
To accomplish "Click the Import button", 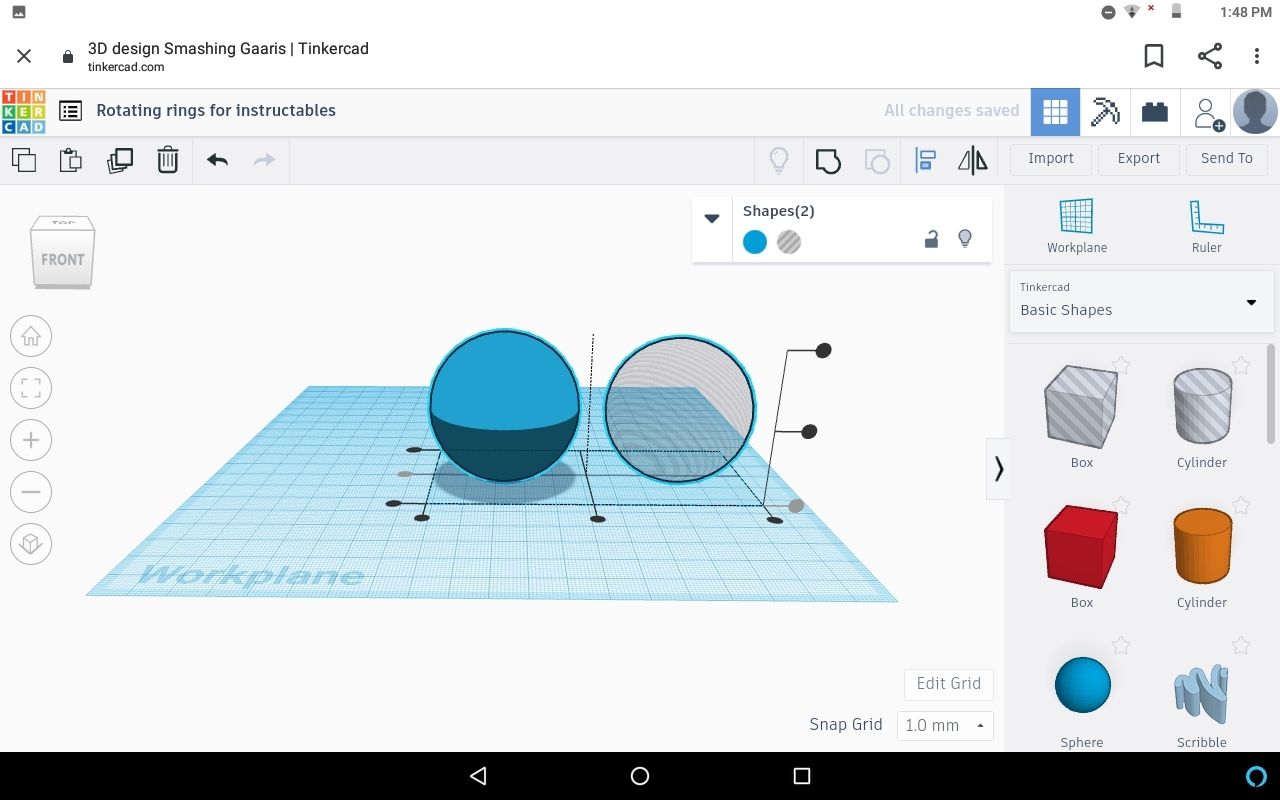I will tap(1050, 159).
